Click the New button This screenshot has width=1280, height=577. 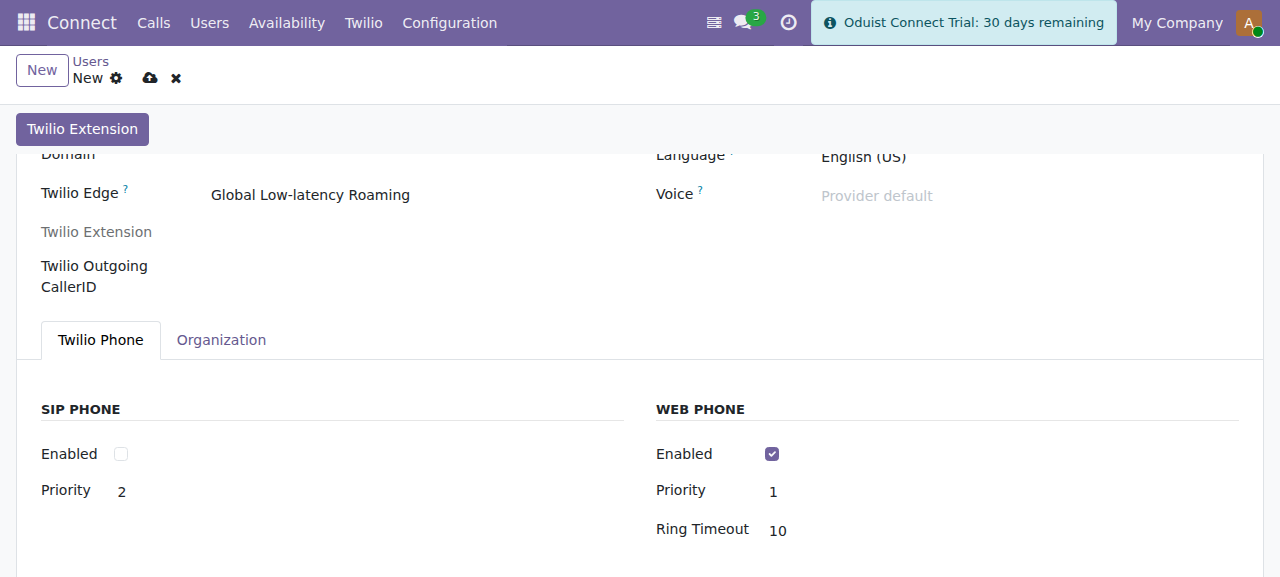pos(42,70)
